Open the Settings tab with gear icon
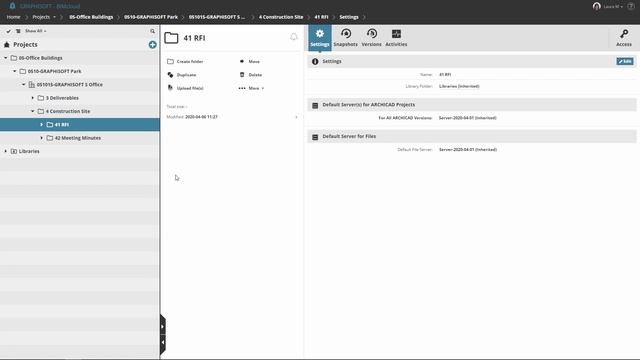The width and height of the screenshot is (640, 360). tap(320, 38)
